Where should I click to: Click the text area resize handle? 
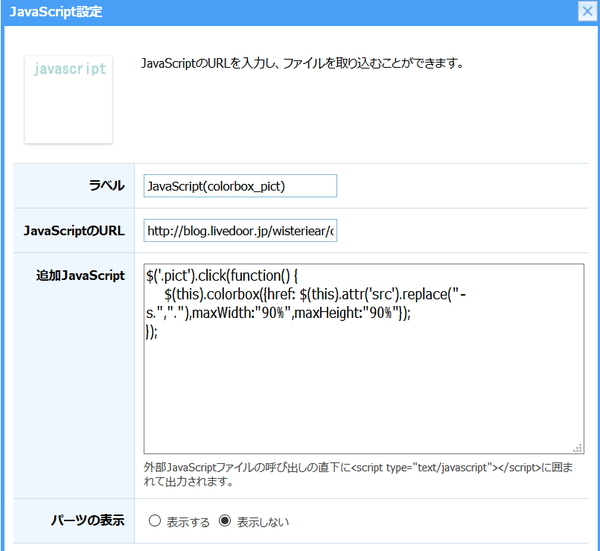578,448
